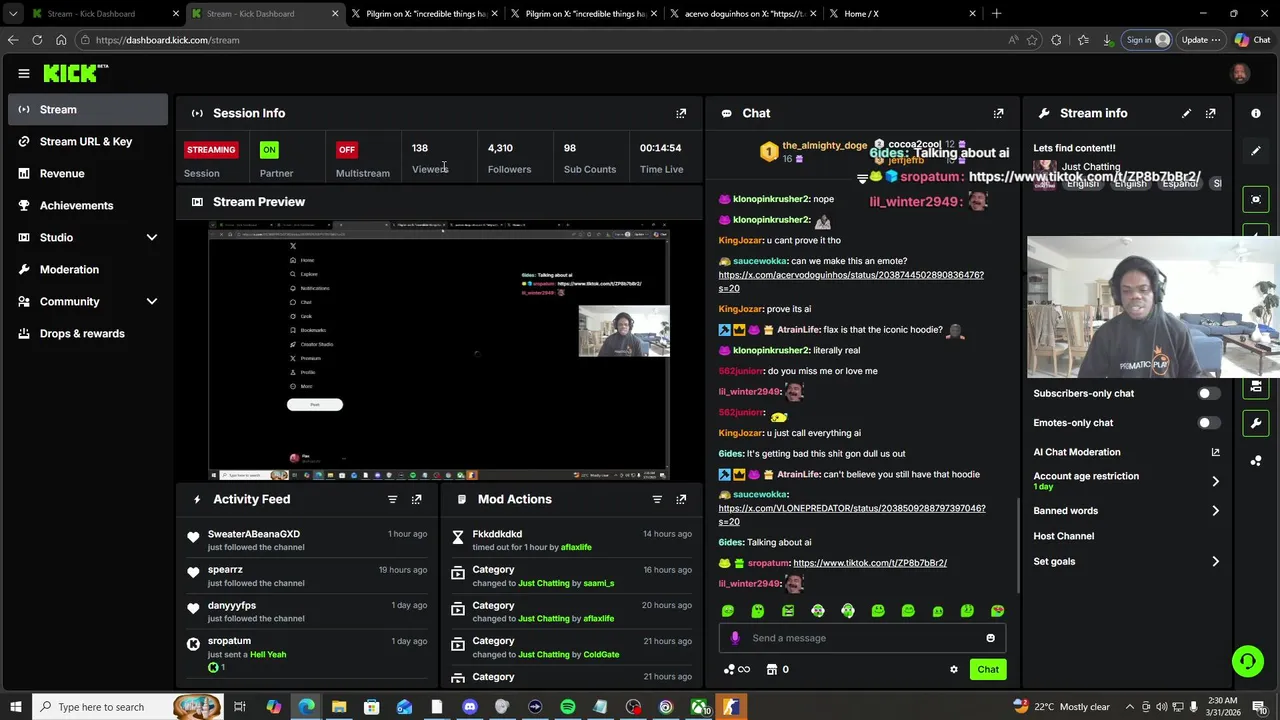Click the Send a message input field

[x=862, y=638]
